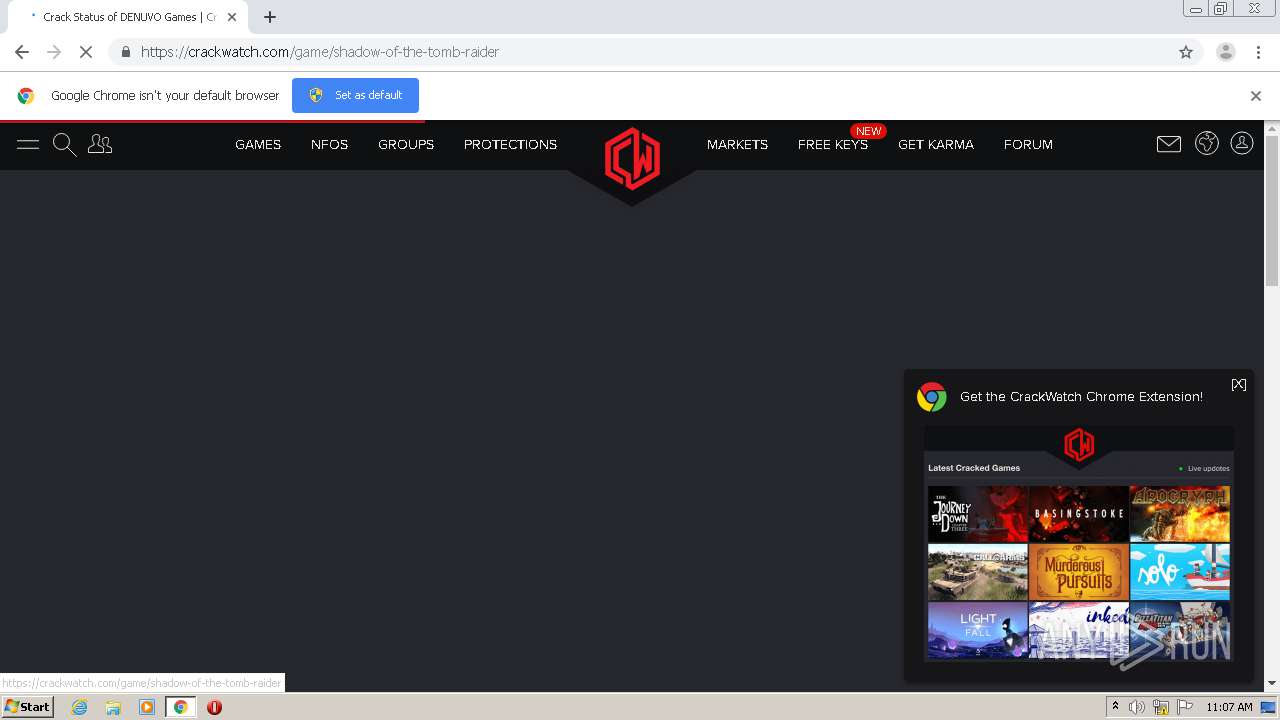Viewport: 1280px width, 720px height.
Task: Open the GROUPS menu item
Action: [406, 145]
